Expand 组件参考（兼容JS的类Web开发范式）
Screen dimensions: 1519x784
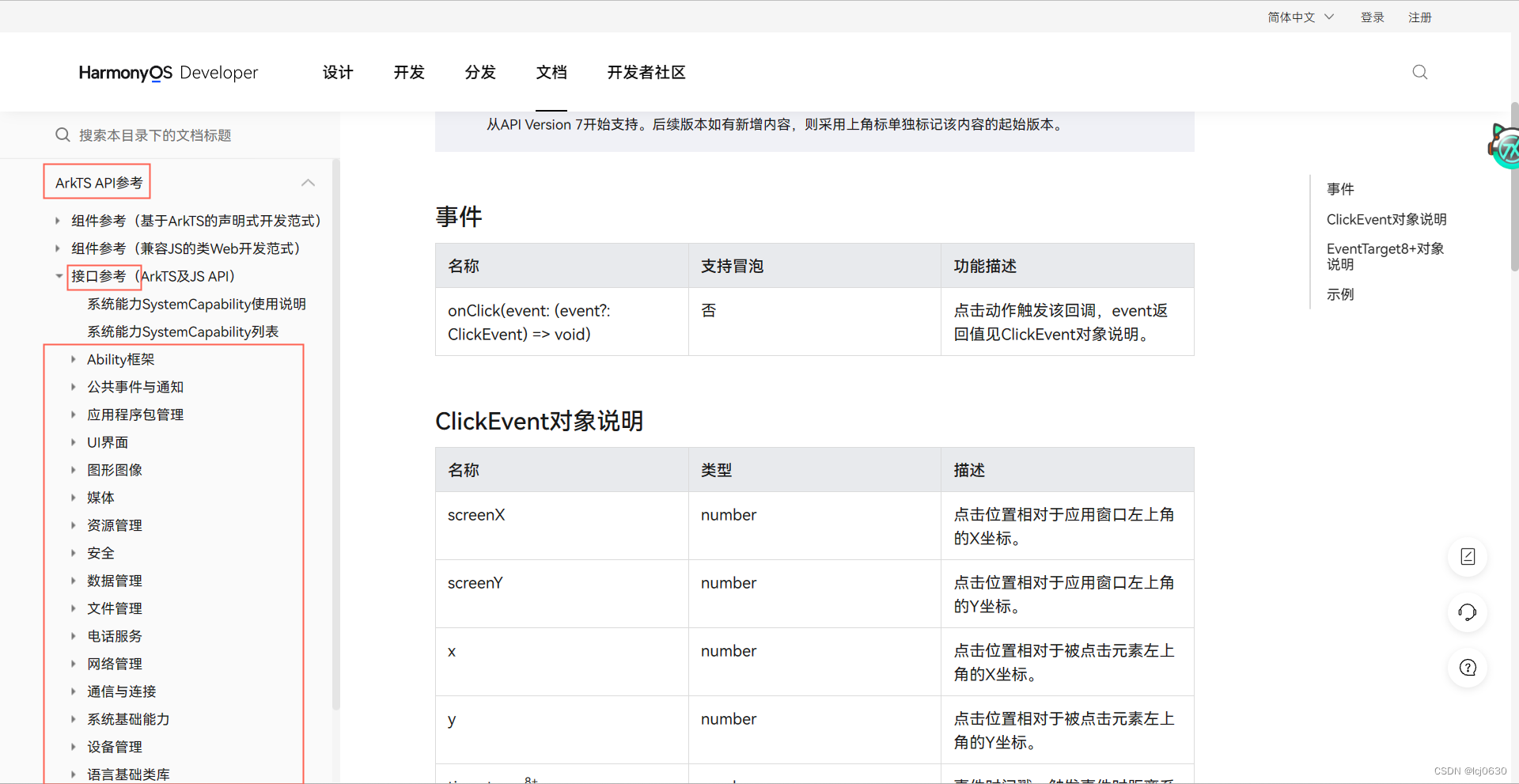click(x=57, y=248)
